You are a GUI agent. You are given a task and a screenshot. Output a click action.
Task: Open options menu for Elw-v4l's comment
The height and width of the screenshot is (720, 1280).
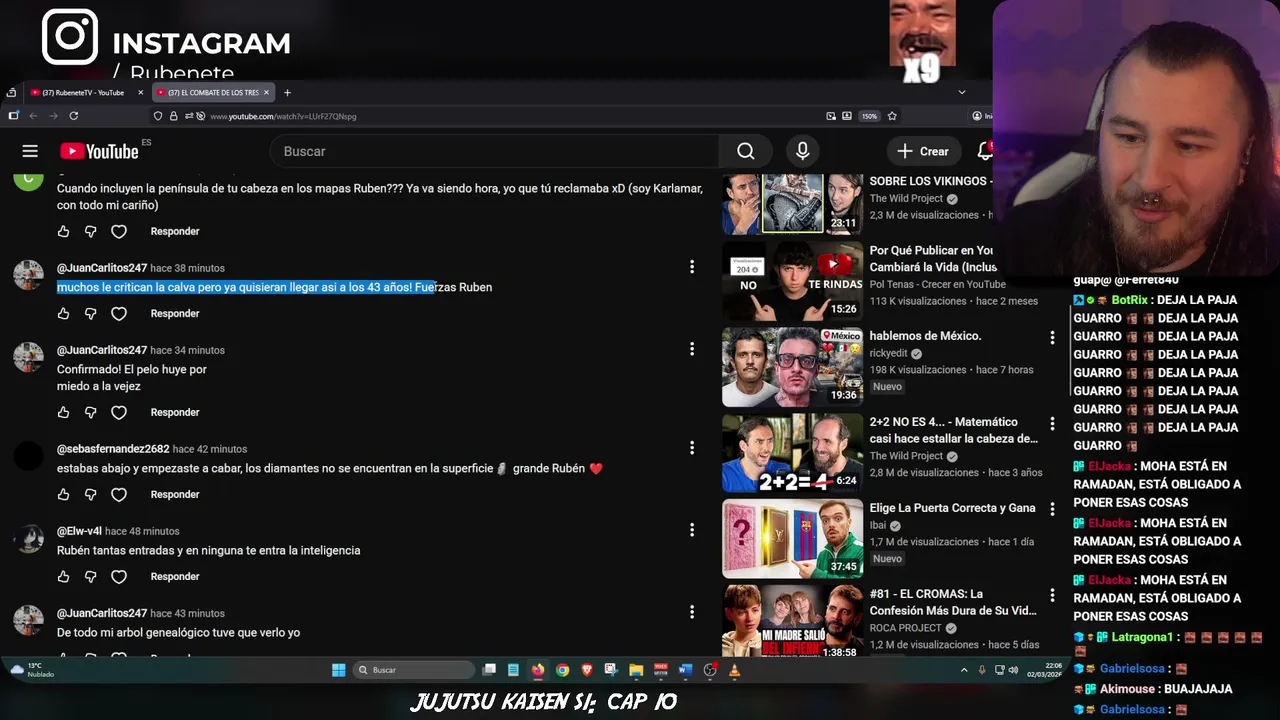point(691,530)
